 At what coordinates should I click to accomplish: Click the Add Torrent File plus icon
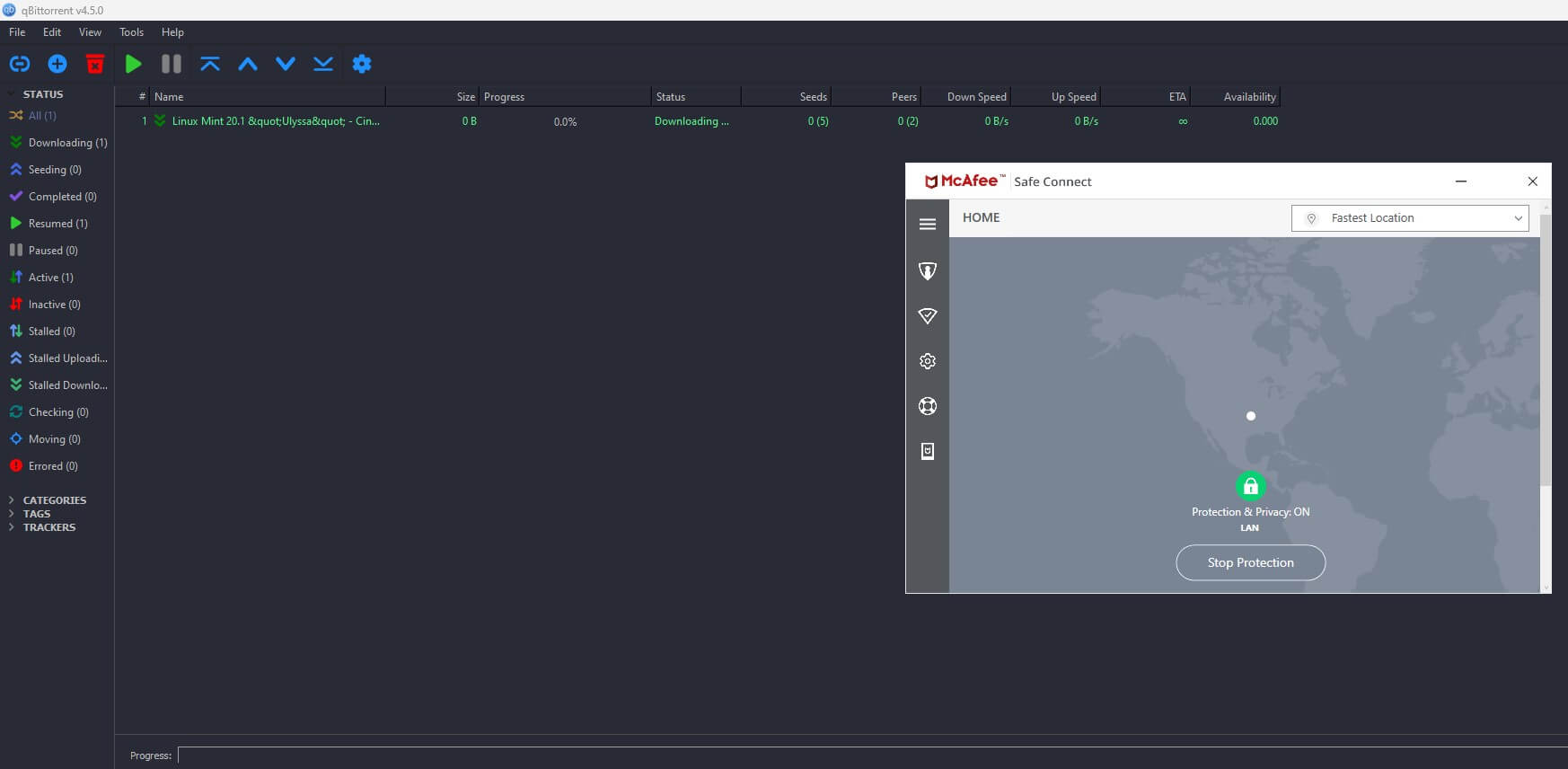tap(57, 64)
